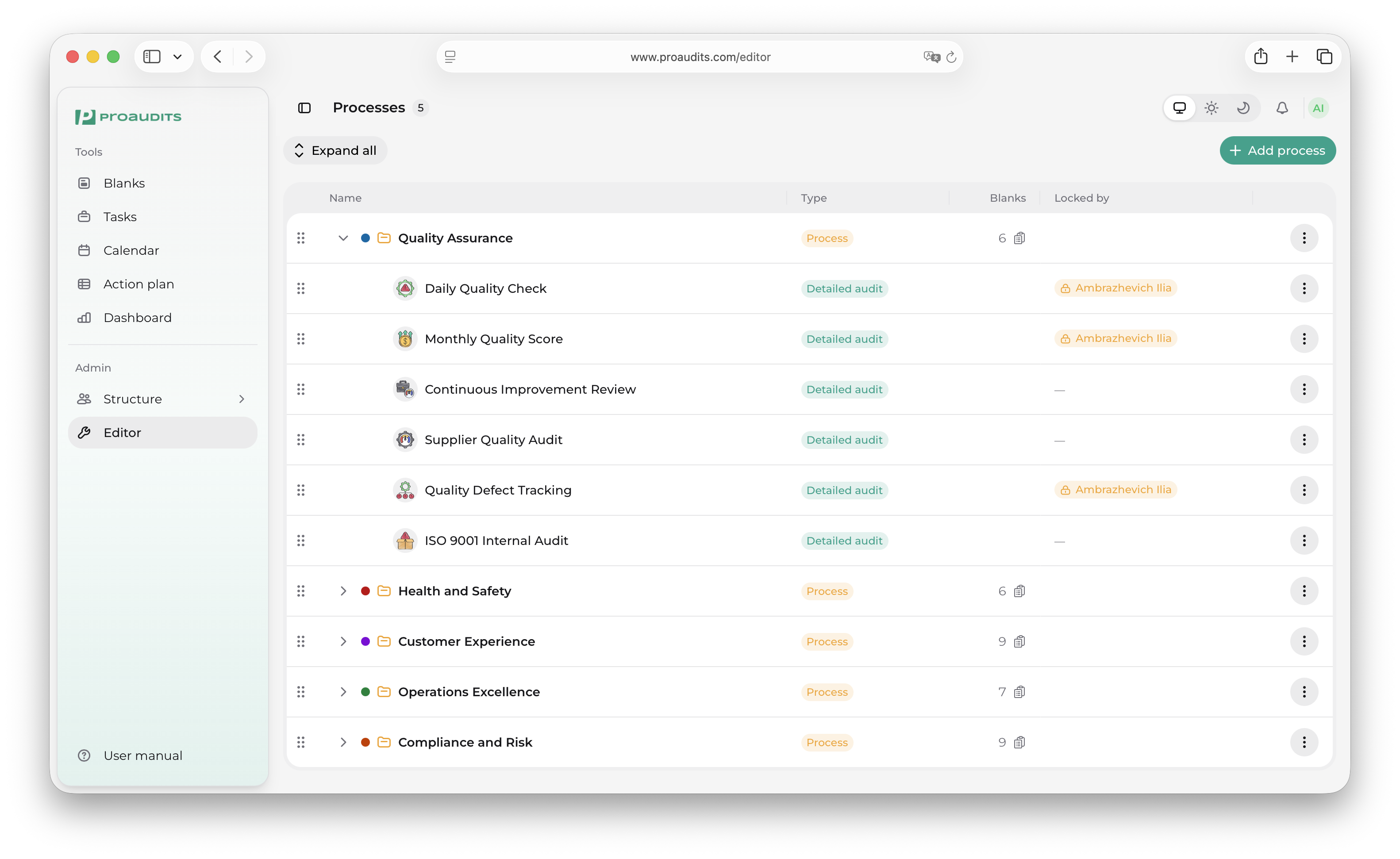The height and width of the screenshot is (859, 1400).
Task: Click the purple color dot of Customer Experience
Action: point(365,641)
